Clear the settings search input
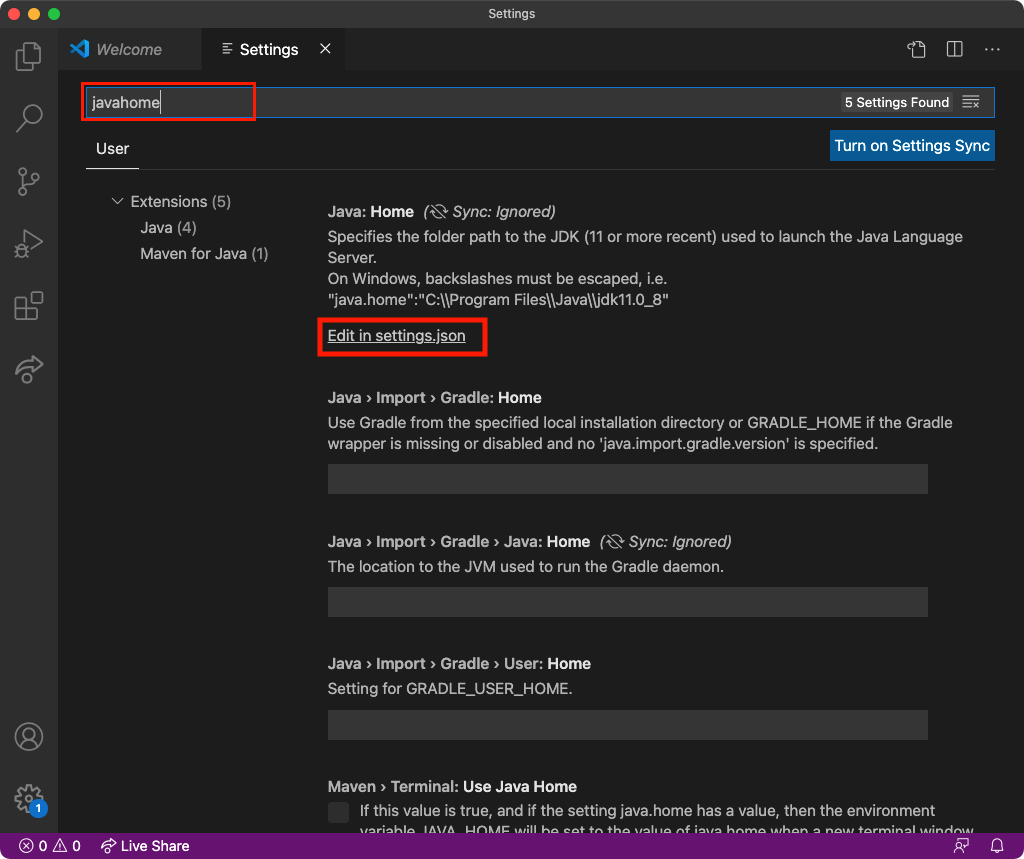This screenshot has width=1024, height=859. 971,102
